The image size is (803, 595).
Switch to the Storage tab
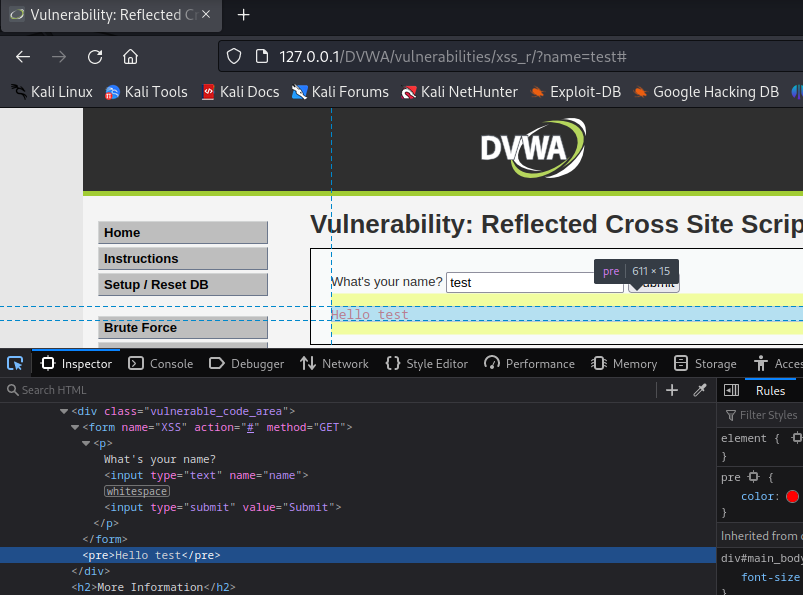click(705, 364)
